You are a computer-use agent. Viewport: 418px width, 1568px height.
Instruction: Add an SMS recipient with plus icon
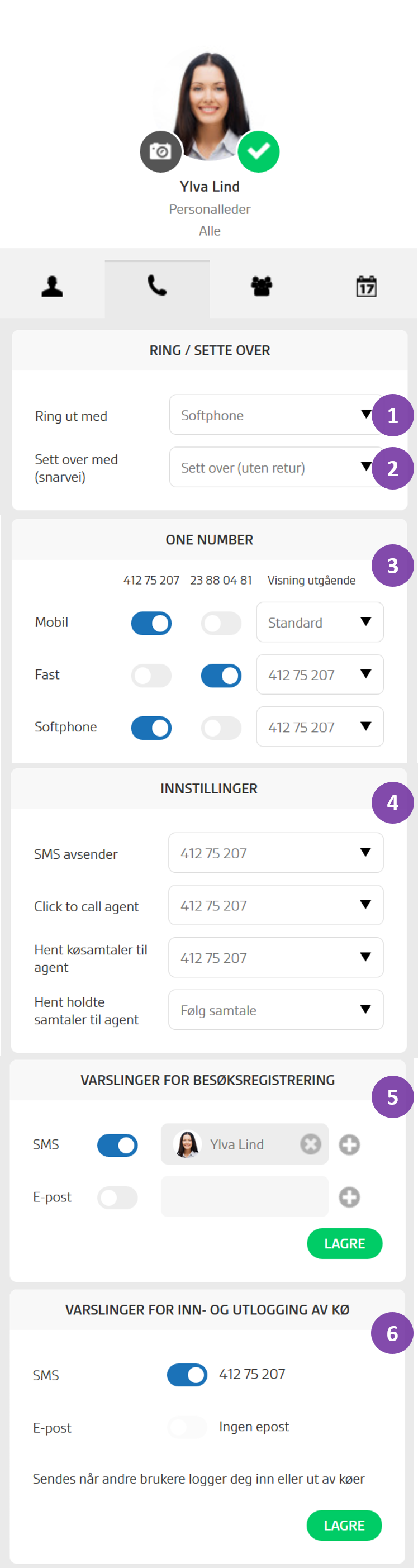pyautogui.click(x=349, y=1144)
